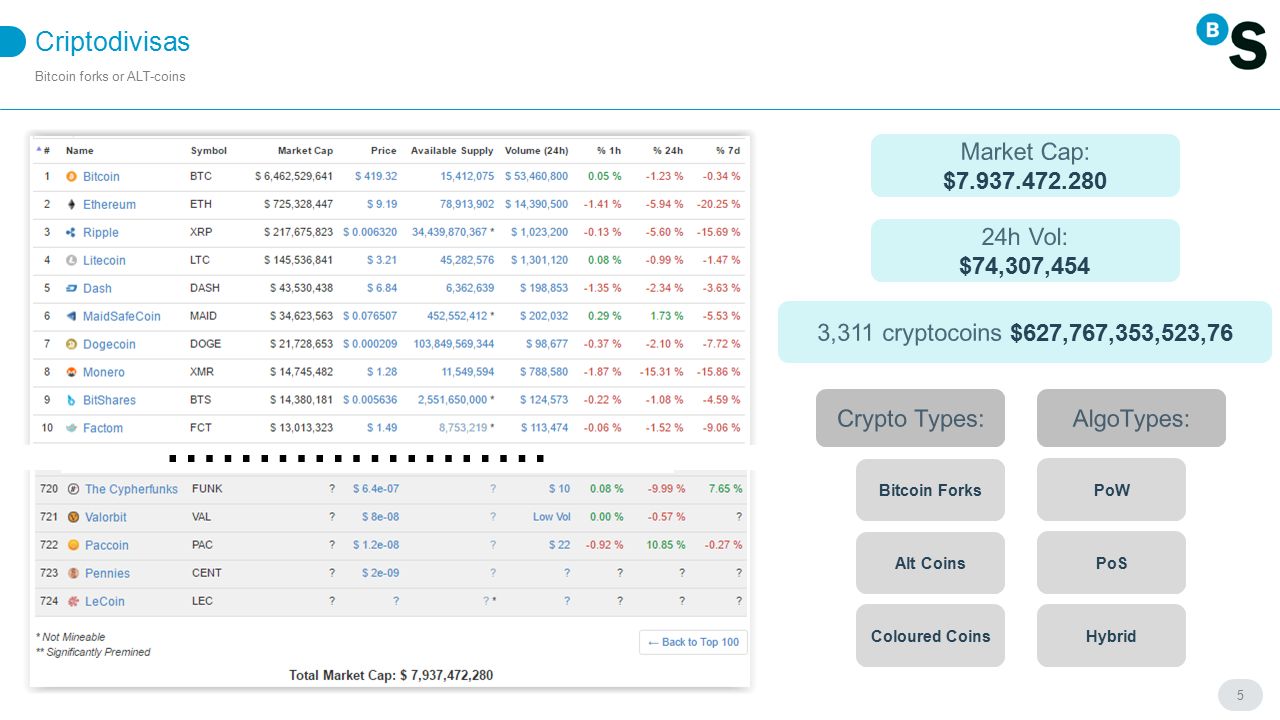Click Valorbit's Low Vol link
Image resolution: width=1280 pixels, height=720 pixels.
coord(552,517)
